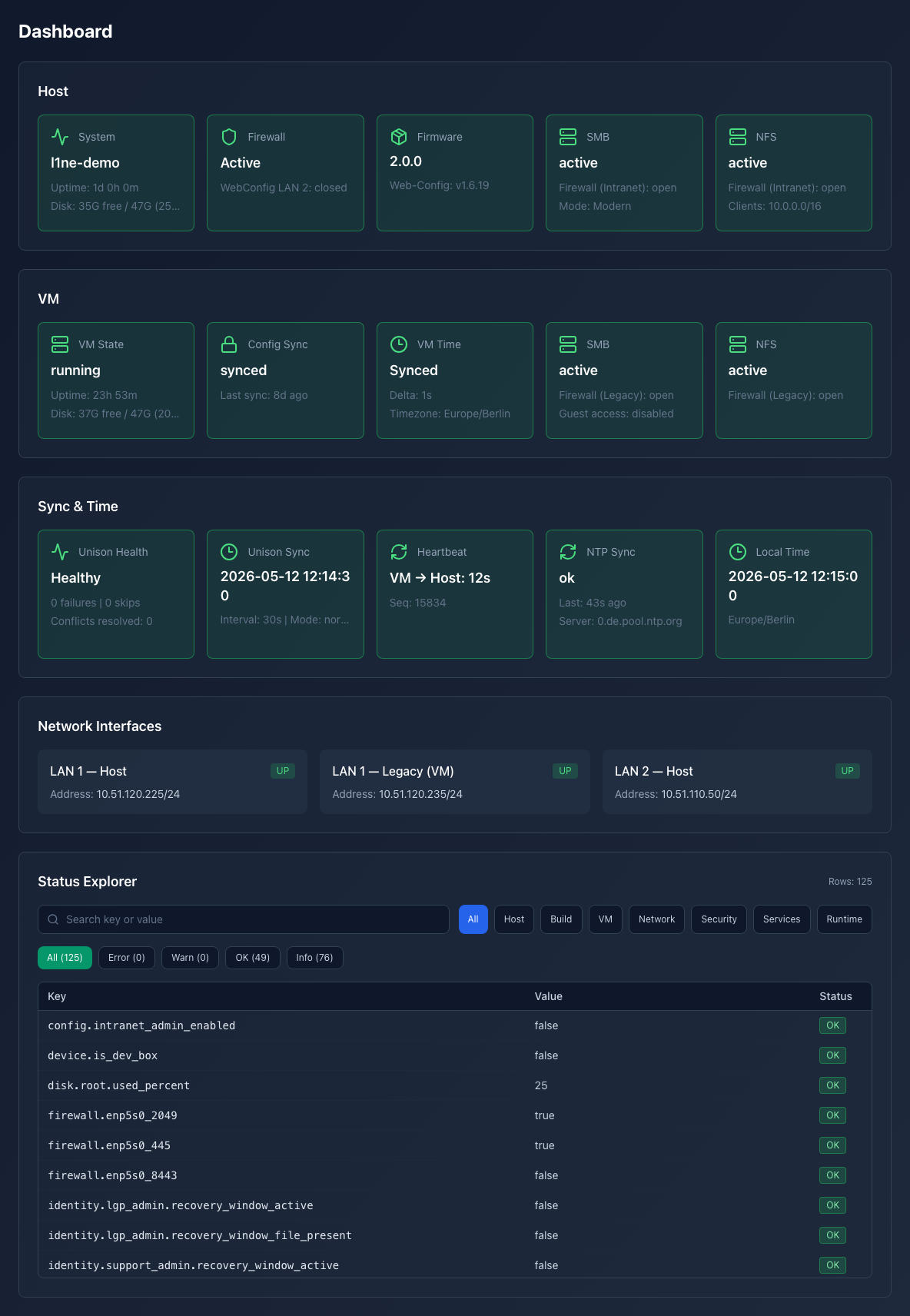Screen dimensions: 910x1316
Task: Filter by Info (76) status
Action: tap(315, 958)
